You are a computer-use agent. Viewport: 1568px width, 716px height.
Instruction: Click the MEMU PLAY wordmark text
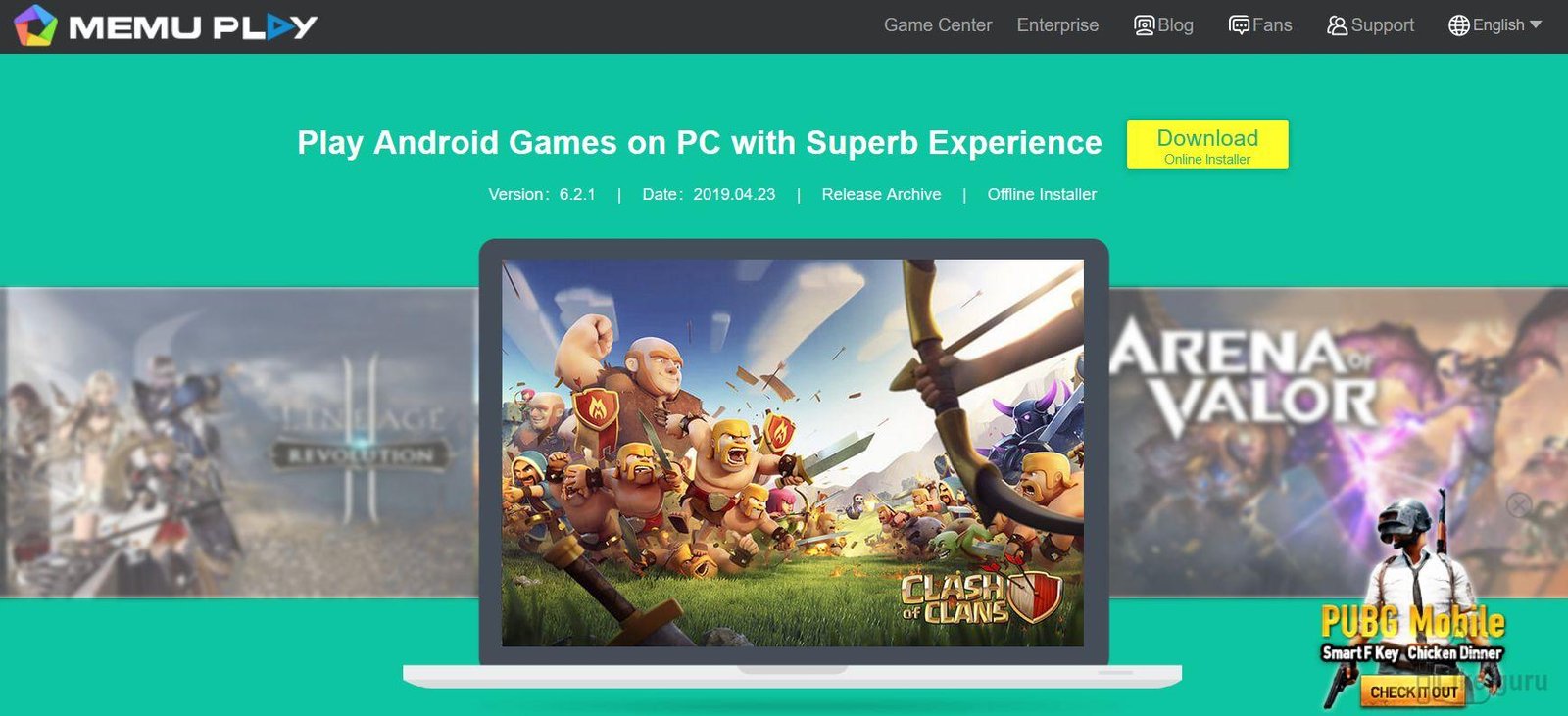coord(193,26)
